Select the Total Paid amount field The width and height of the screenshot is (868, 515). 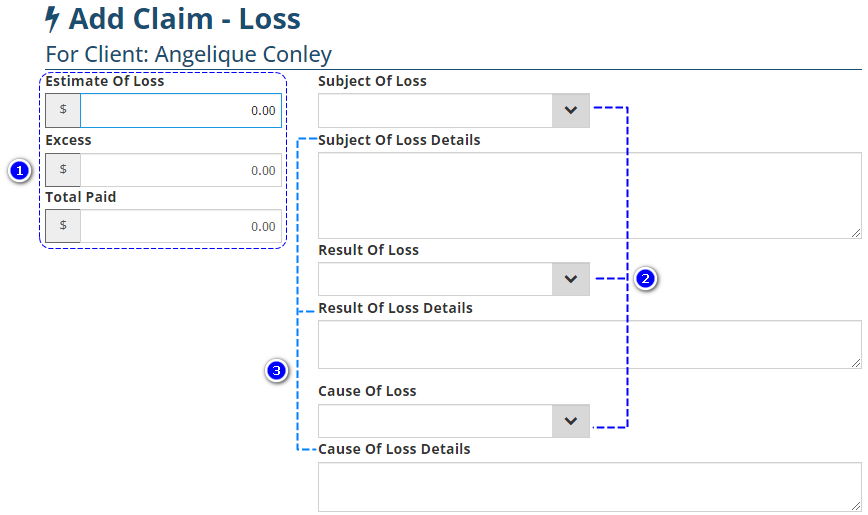point(180,226)
